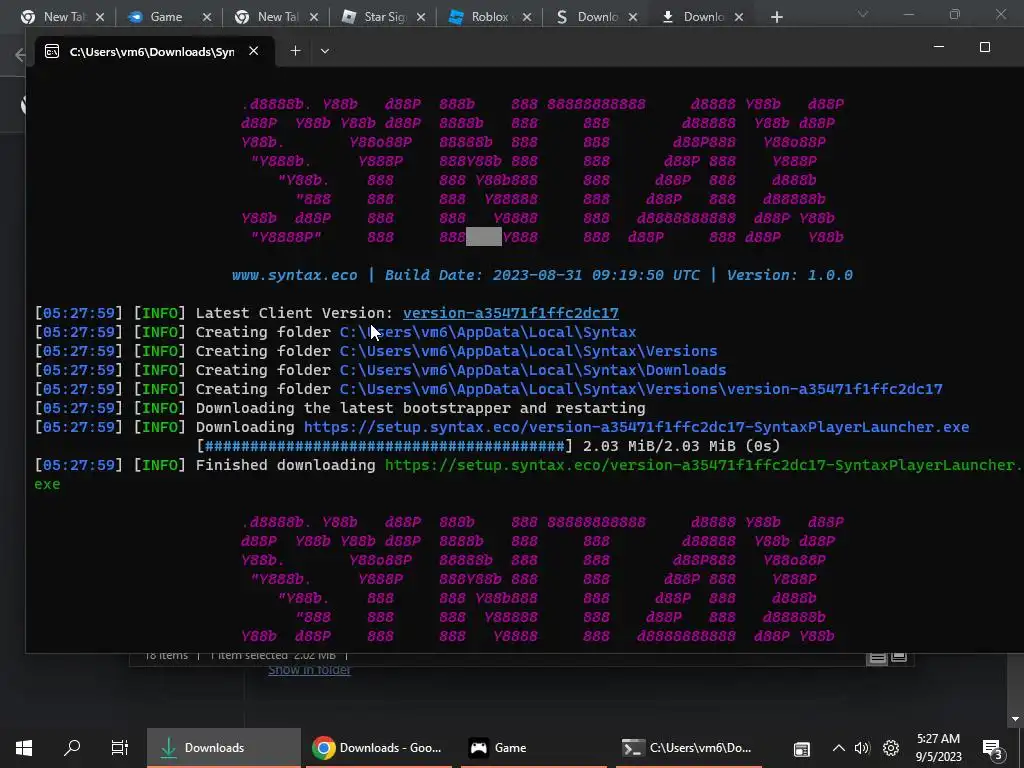The image size is (1024, 768).
Task: Open the settings gear tray icon
Action: pos(891,748)
